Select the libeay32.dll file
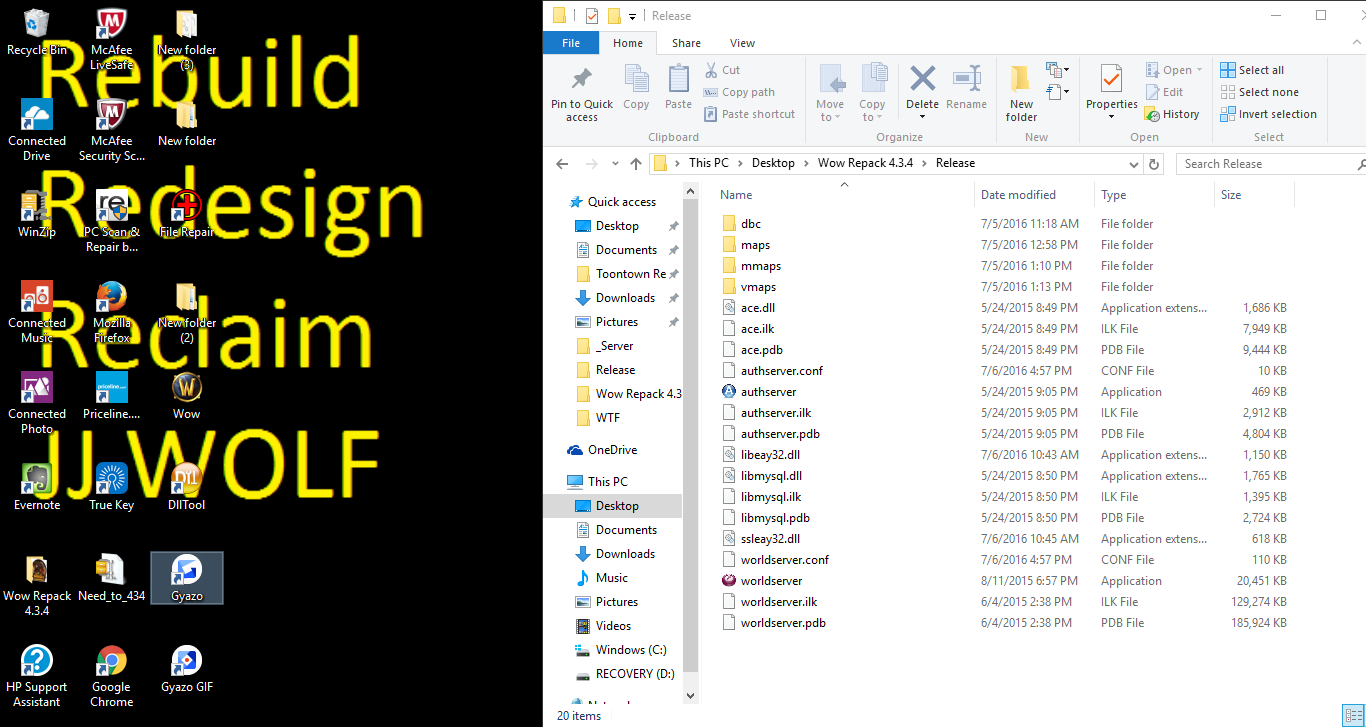The image size is (1366, 727). 770,455
